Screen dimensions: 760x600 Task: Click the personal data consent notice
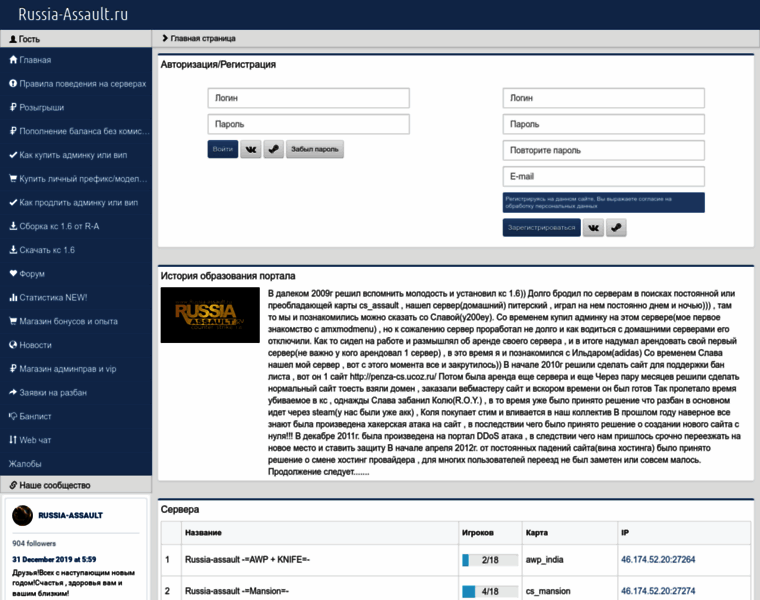point(603,203)
